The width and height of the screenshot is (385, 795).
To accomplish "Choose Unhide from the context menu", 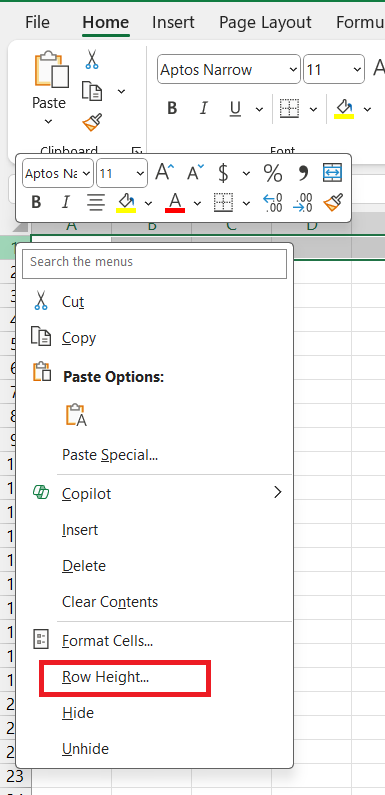I will [155, 749].
